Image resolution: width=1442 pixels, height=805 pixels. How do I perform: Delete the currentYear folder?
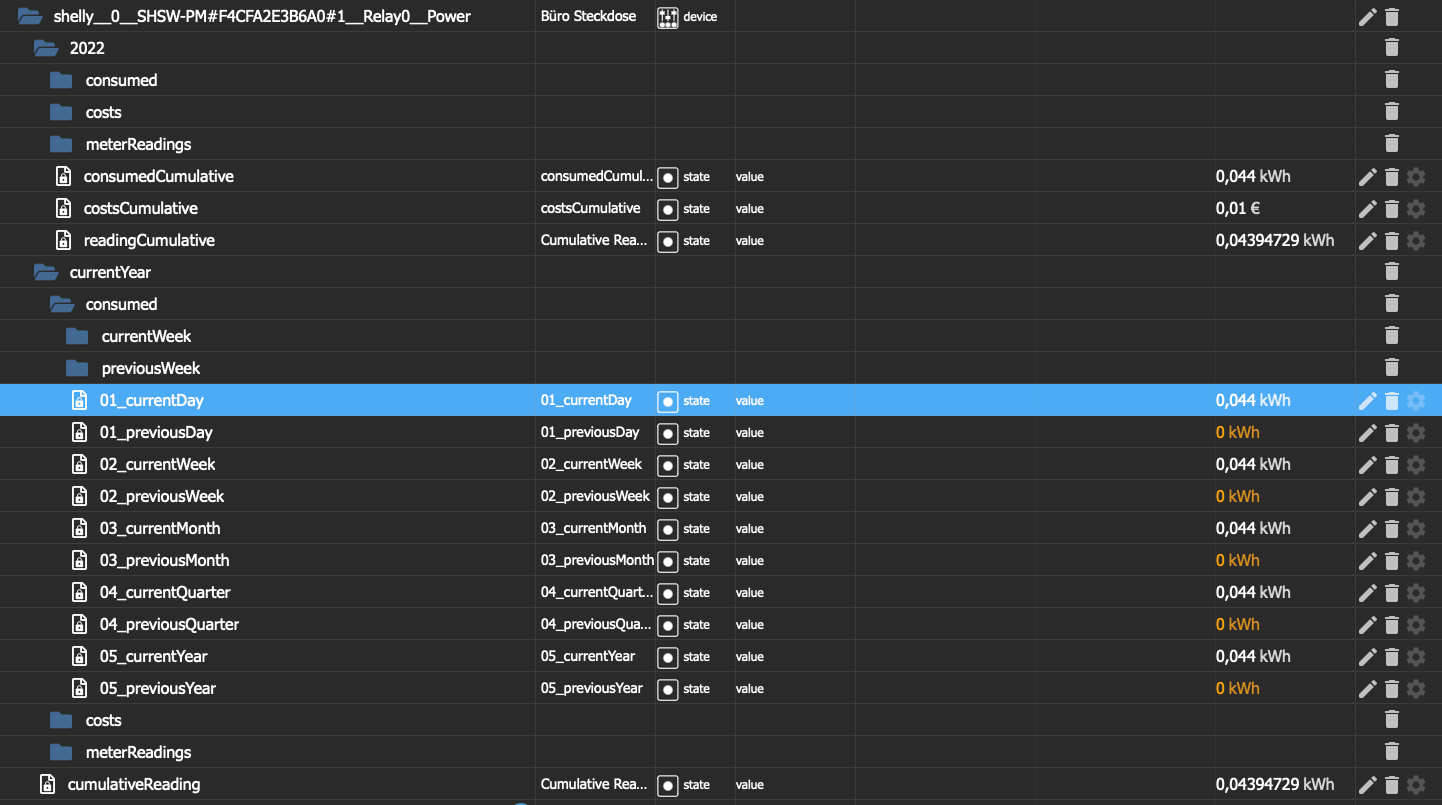(1391, 271)
